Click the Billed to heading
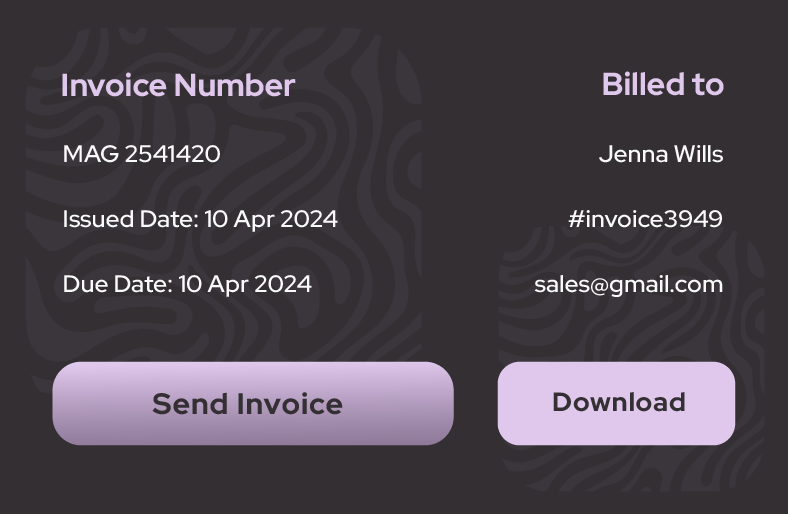This screenshot has height=514, width=788. click(x=662, y=85)
